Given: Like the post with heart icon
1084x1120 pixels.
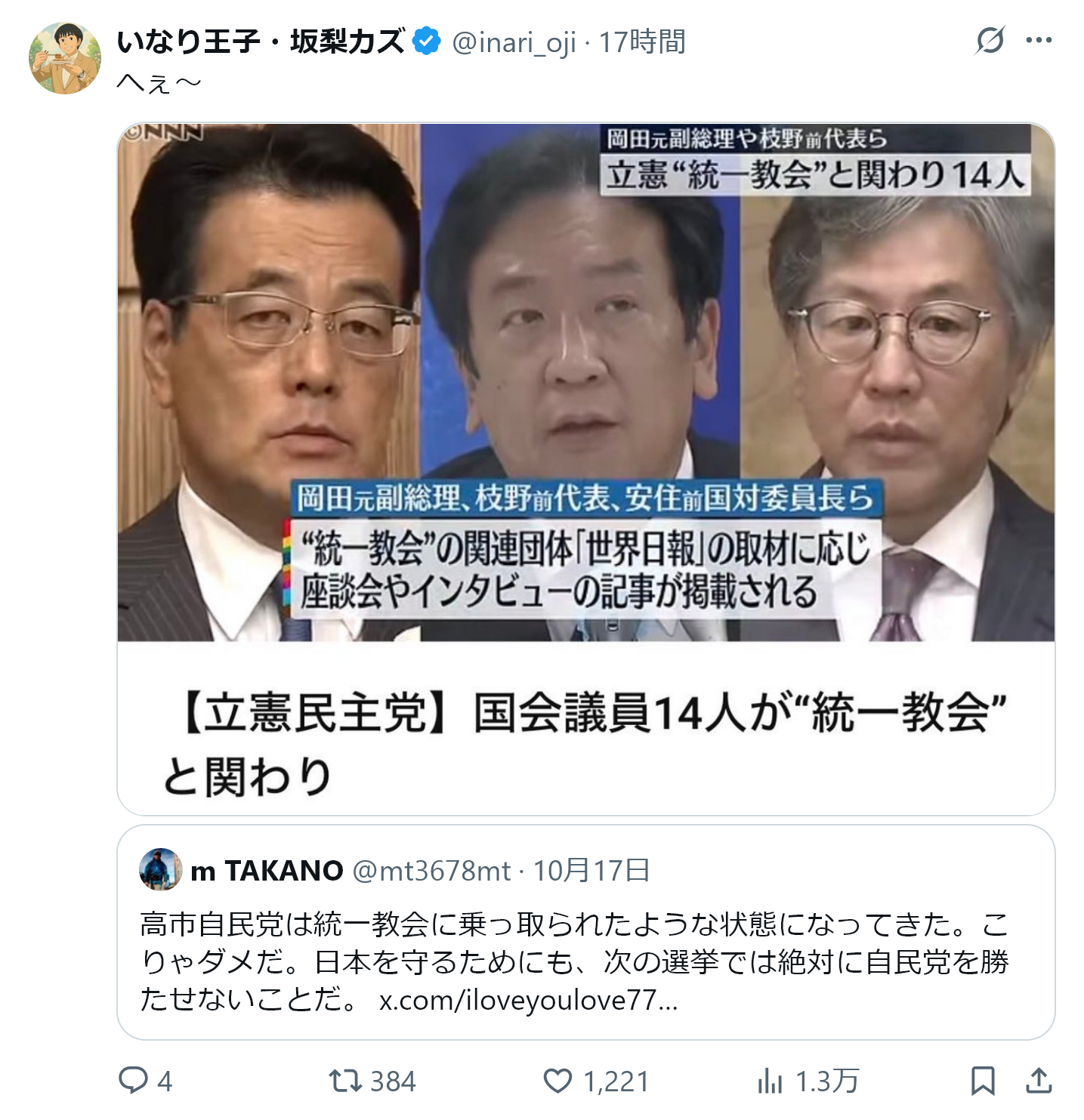Looking at the screenshot, I should click(557, 1081).
